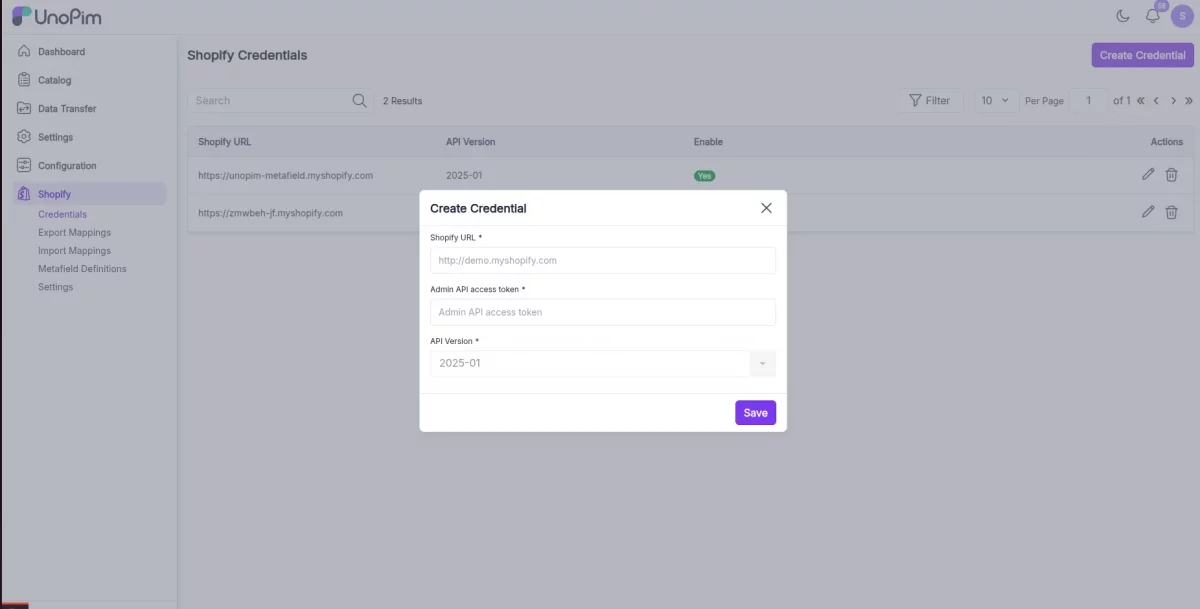Open the API Version dropdown

(762, 363)
